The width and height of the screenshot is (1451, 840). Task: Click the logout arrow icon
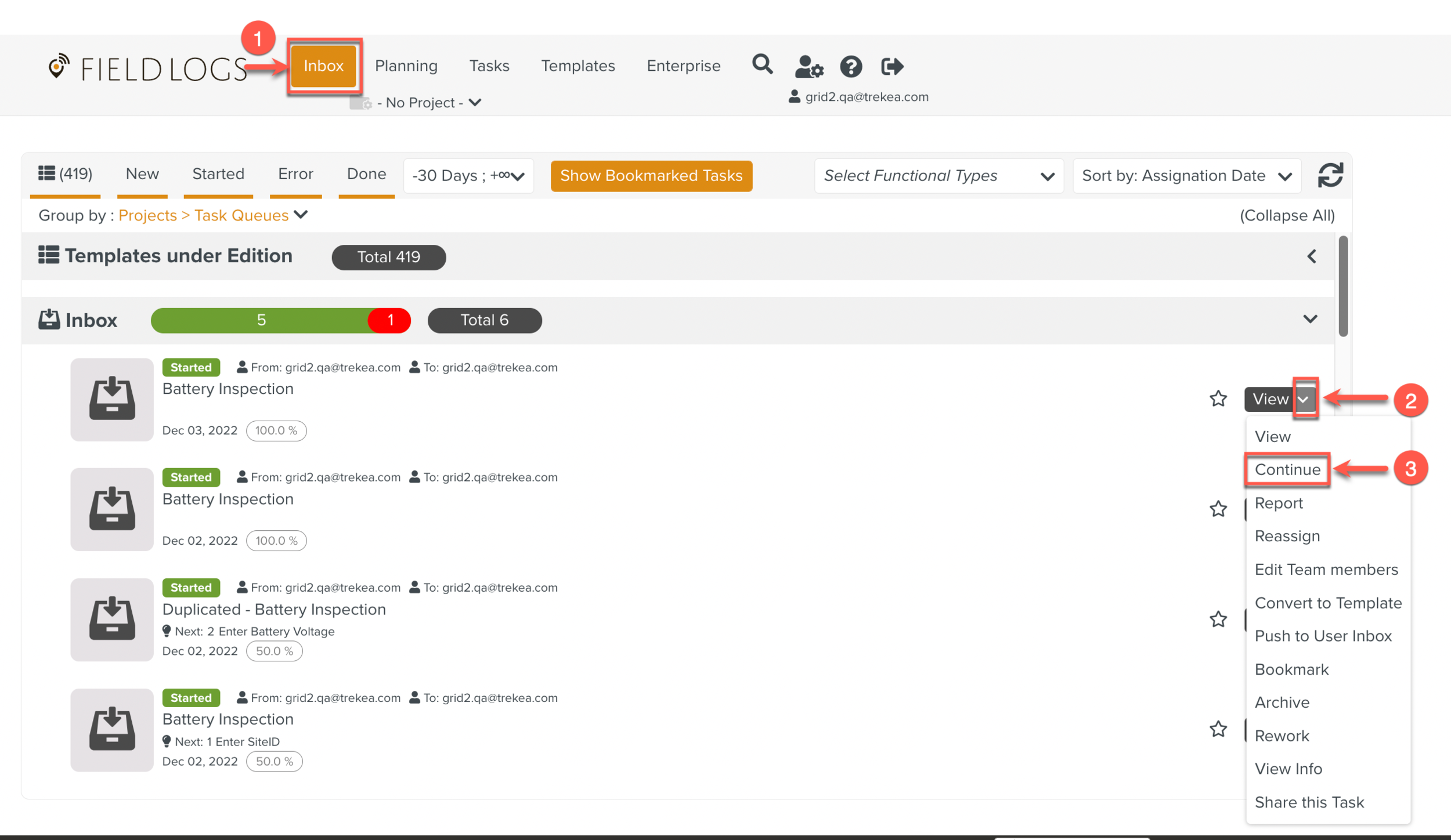(891, 67)
